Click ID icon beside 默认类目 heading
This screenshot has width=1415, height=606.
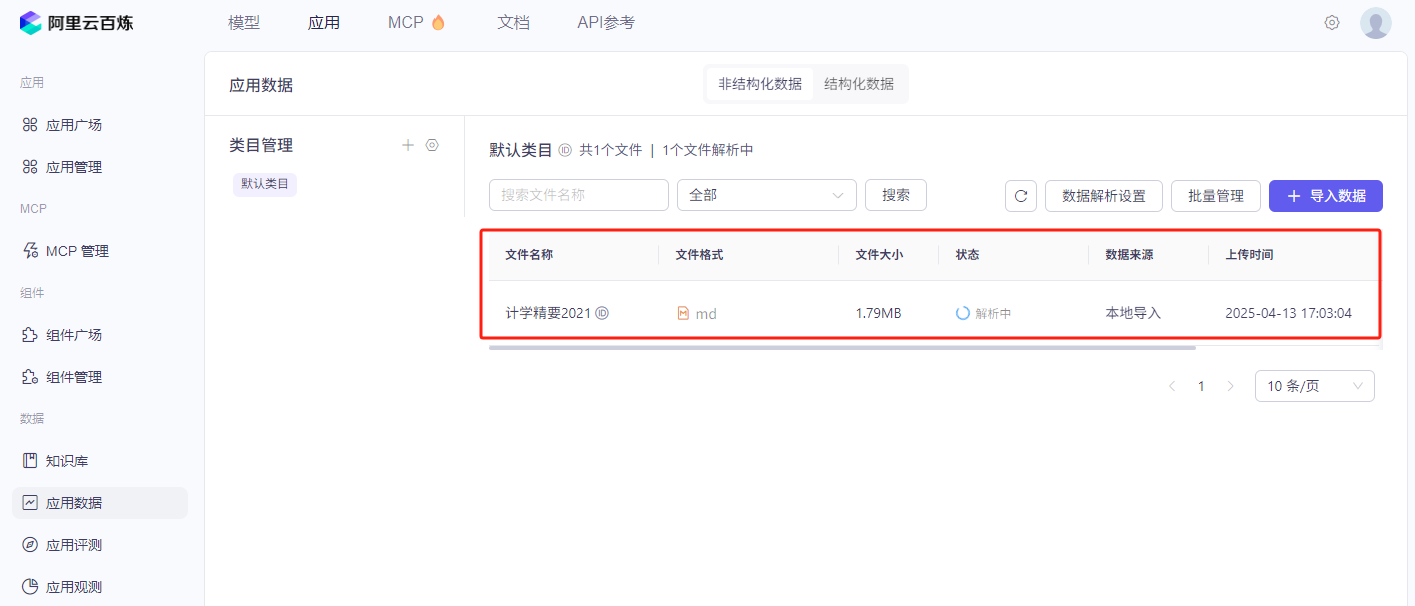[565, 150]
